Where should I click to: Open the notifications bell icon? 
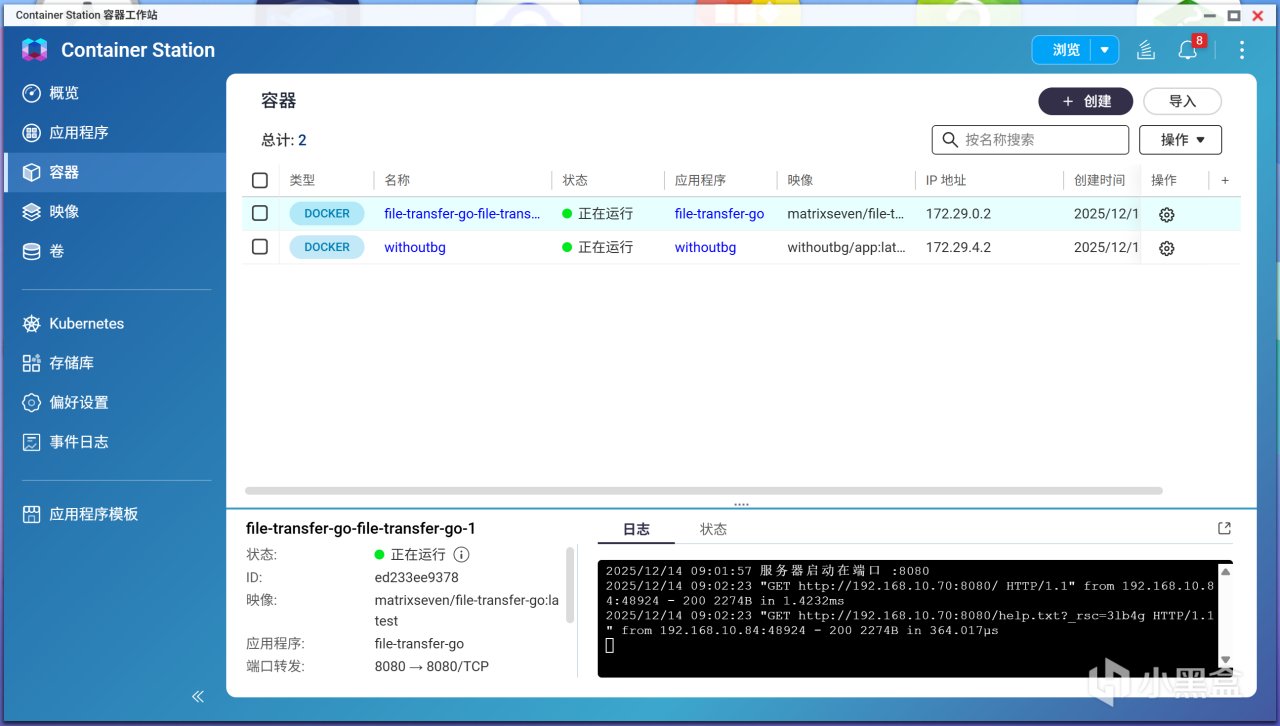pyautogui.click(x=1188, y=50)
